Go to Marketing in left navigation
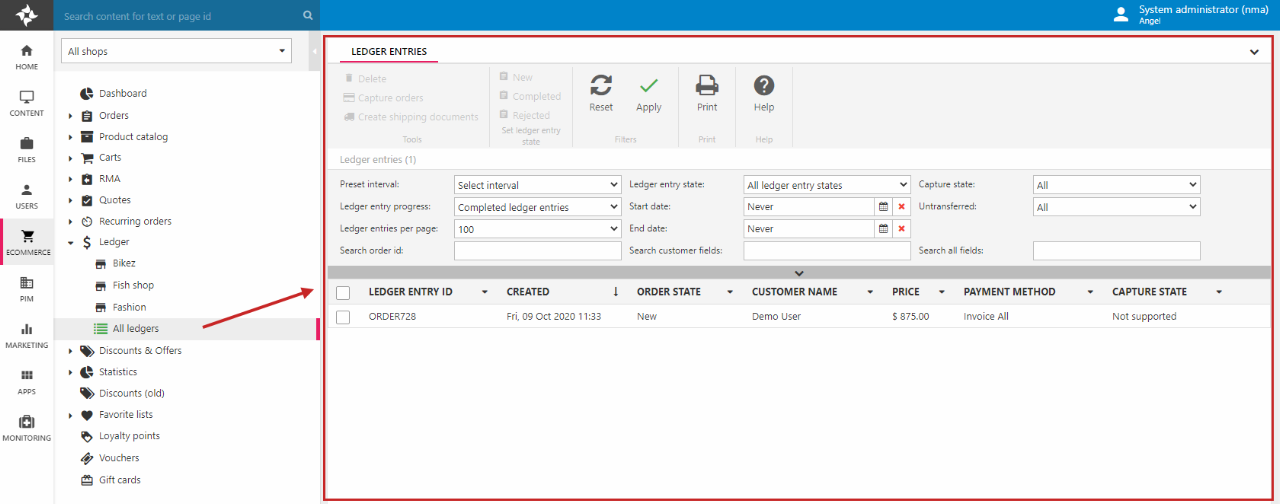This screenshot has width=1280, height=504. (27, 334)
